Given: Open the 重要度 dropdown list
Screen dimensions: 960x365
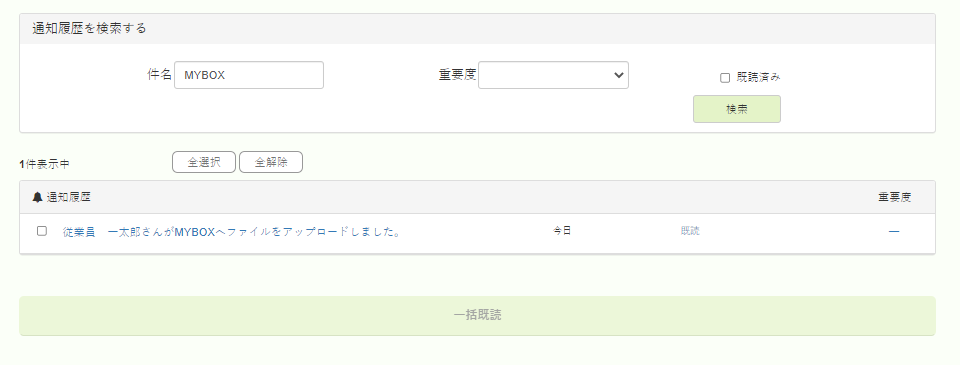Looking at the screenshot, I should pos(553,75).
